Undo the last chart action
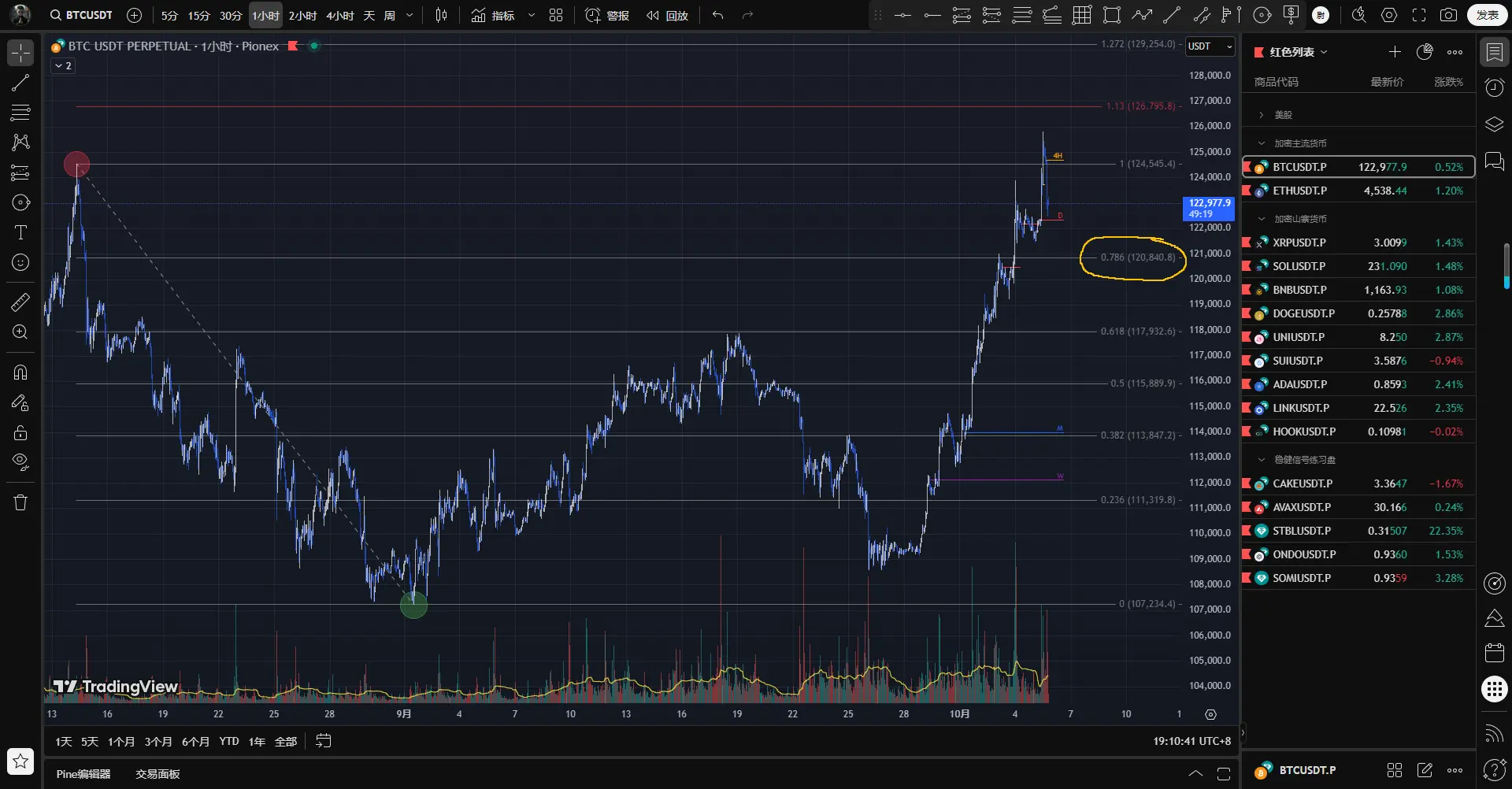Screen dimensions: 1512x789 717,15
